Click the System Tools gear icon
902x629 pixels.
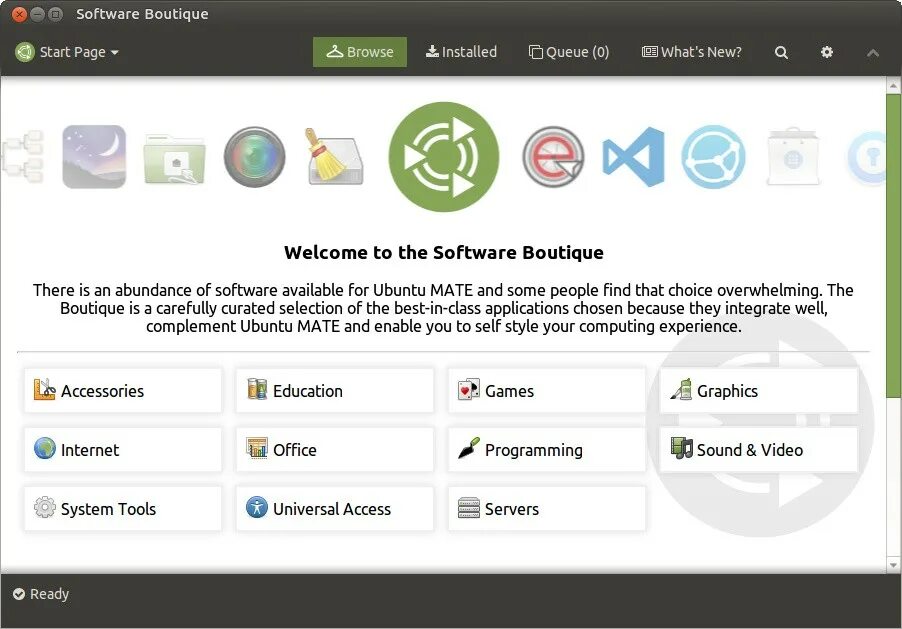coord(44,508)
